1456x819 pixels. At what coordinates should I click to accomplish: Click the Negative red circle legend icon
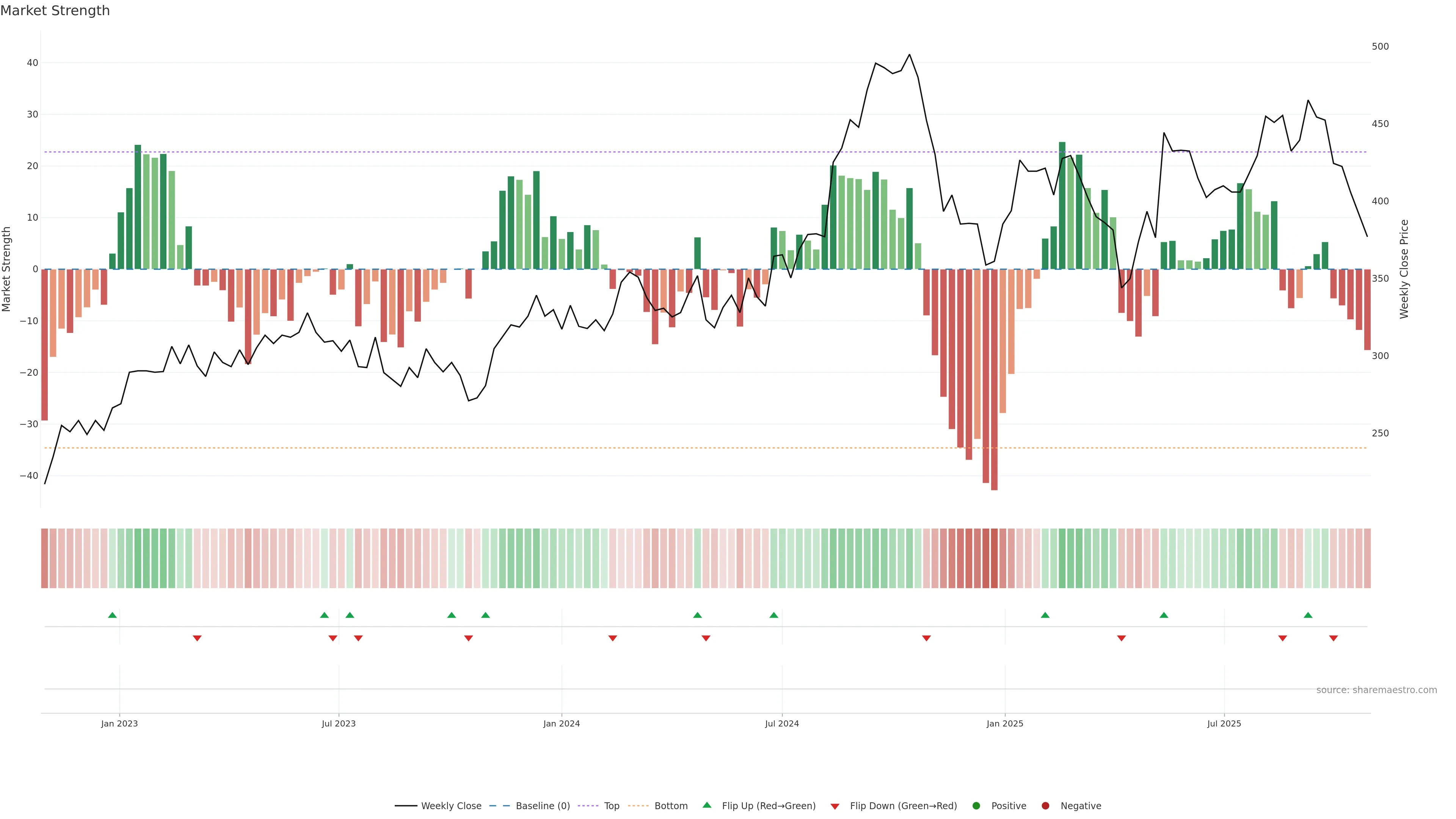1045,806
